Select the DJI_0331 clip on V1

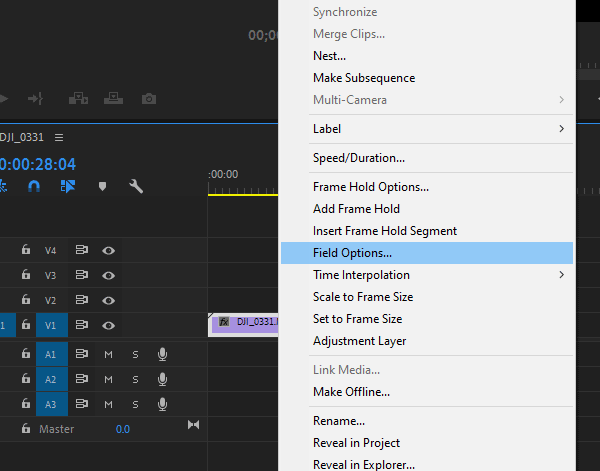[245, 322]
